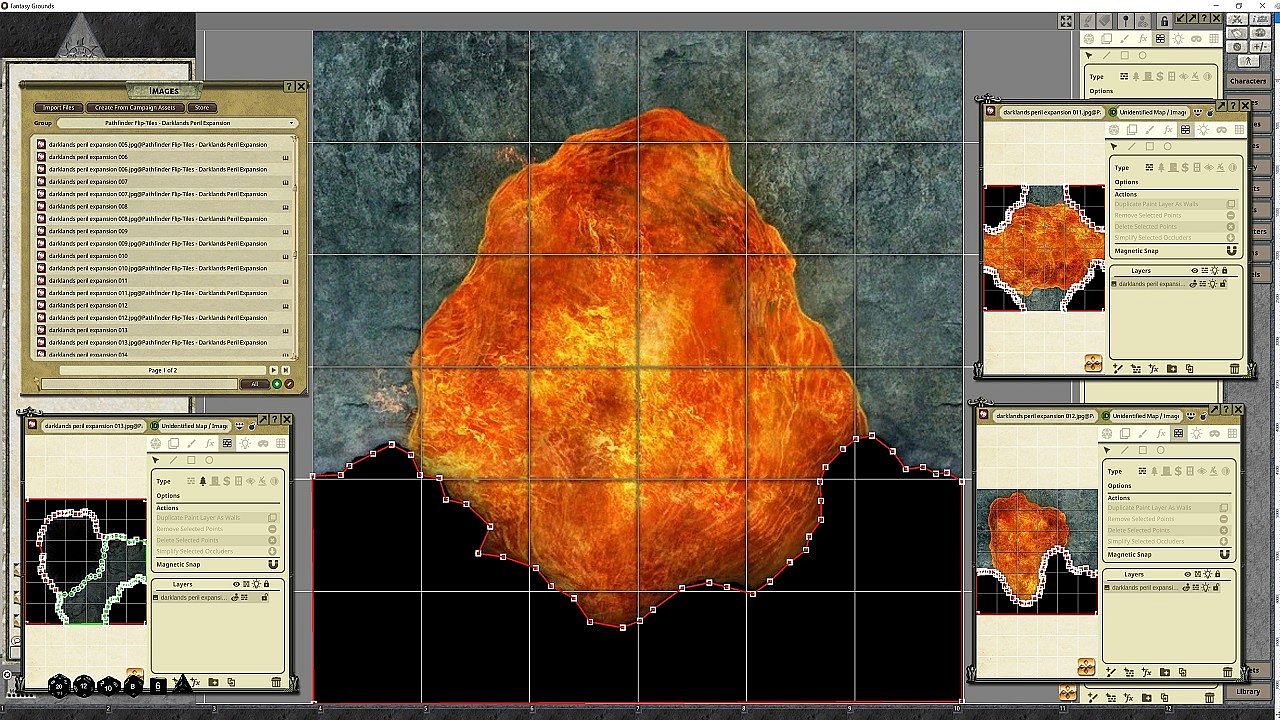Select the FX tool in 011 window toolbar
Image resolution: width=1280 pixels, height=720 pixels.
pyautogui.click(x=1167, y=130)
